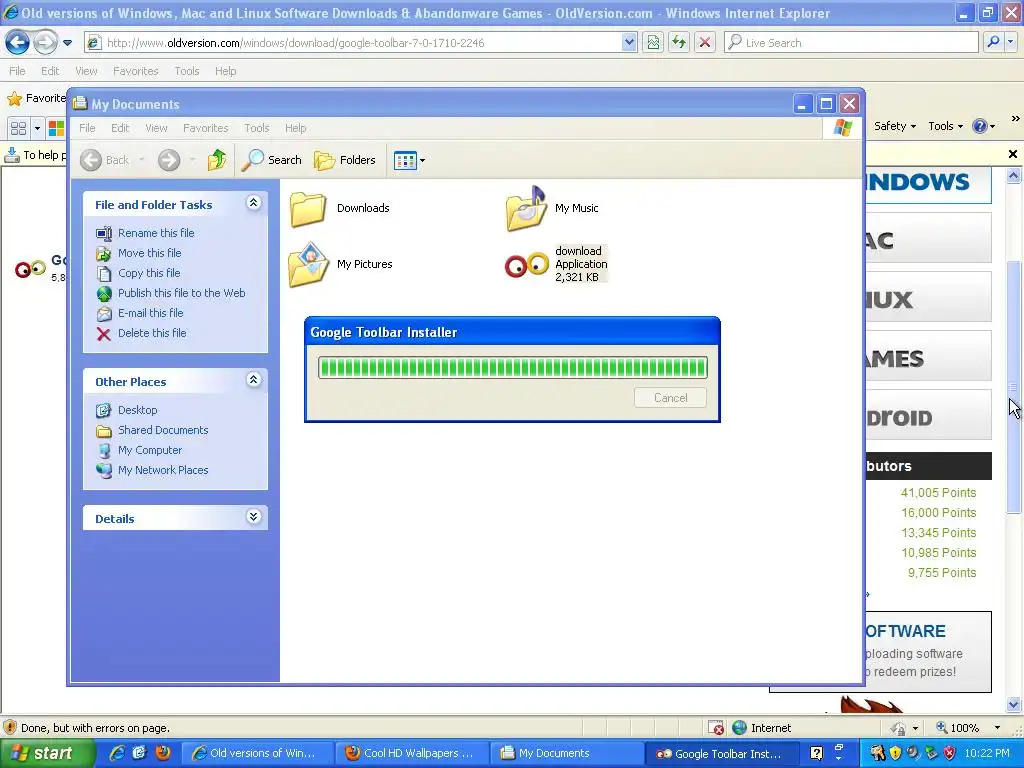Image resolution: width=1024 pixels, height=768 pixels.
Task: Switch to My Documents taskbar button
Action: 566,753
